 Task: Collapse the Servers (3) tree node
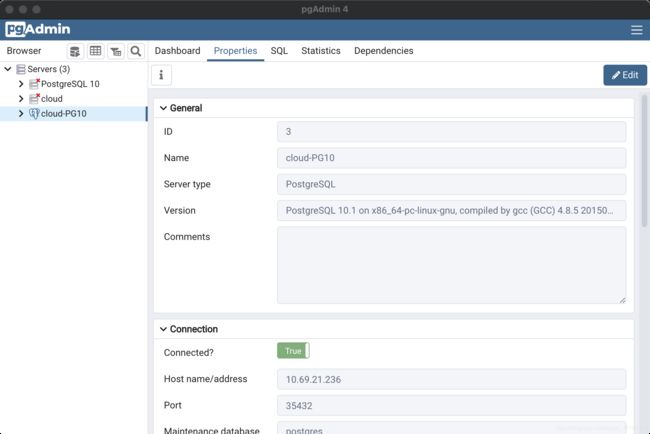coord(8,69)
